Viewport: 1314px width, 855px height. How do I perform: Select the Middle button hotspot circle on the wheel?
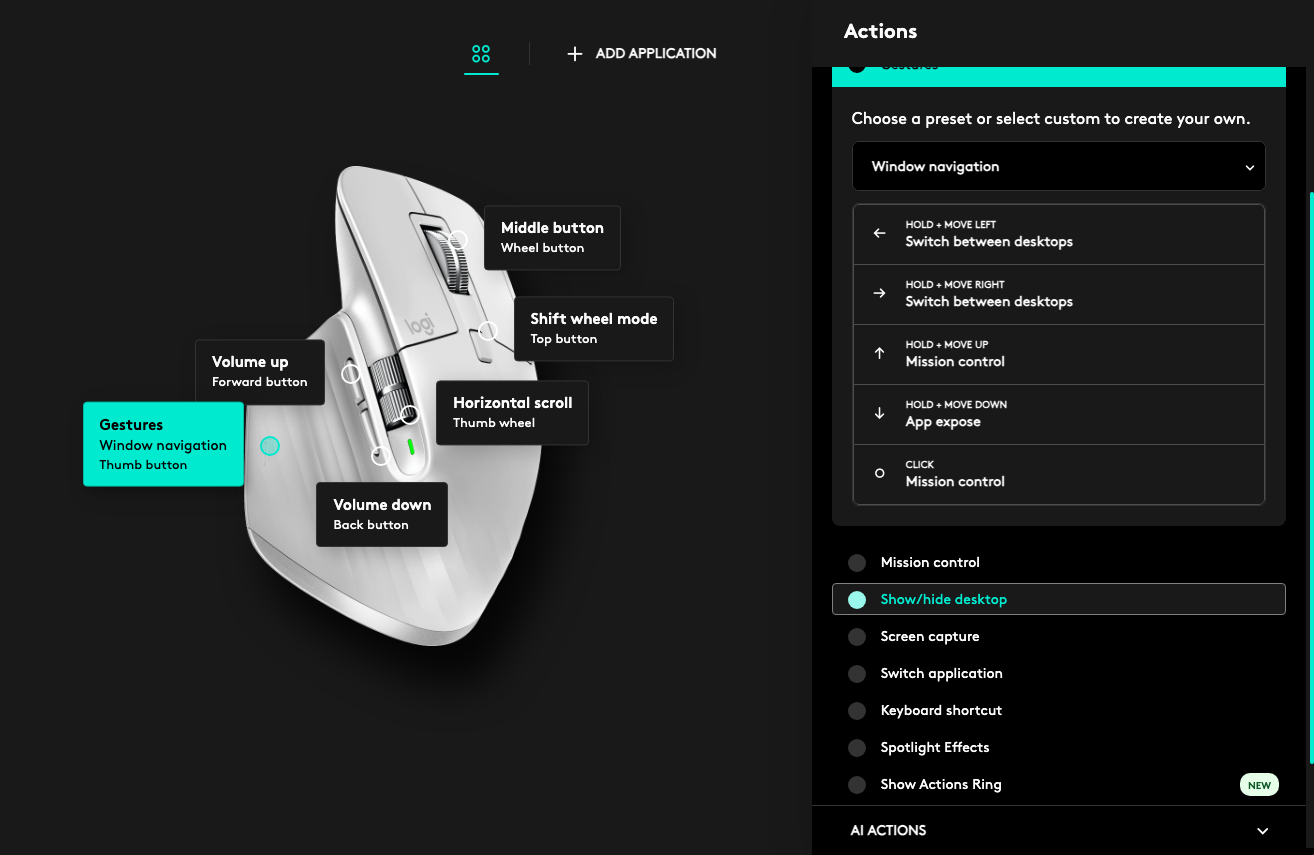458,240
